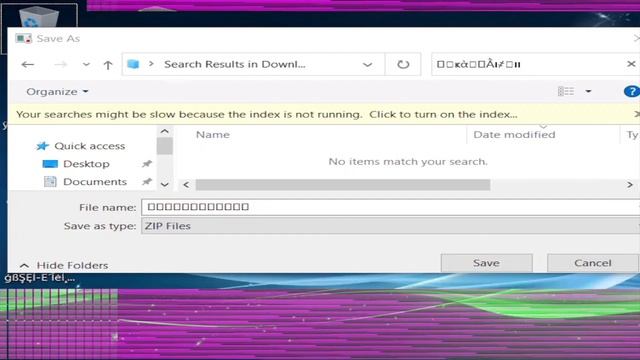Expand the address bar history dropdown
Viewport: 640px width, 360px height.
tap(367, 64)
